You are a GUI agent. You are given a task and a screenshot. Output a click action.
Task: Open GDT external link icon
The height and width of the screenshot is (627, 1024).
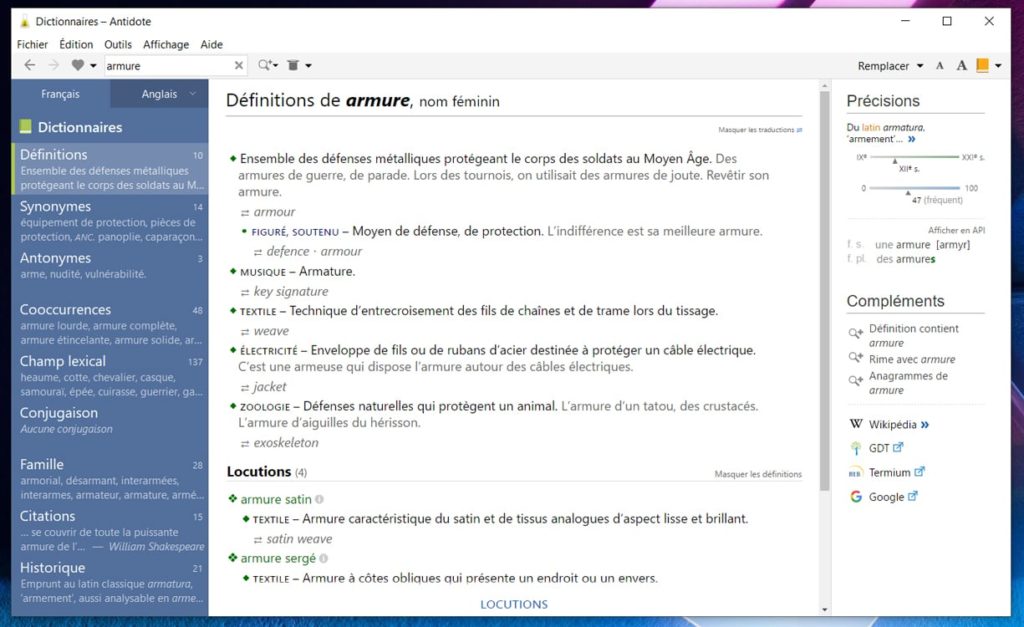(x=898, y=447)
